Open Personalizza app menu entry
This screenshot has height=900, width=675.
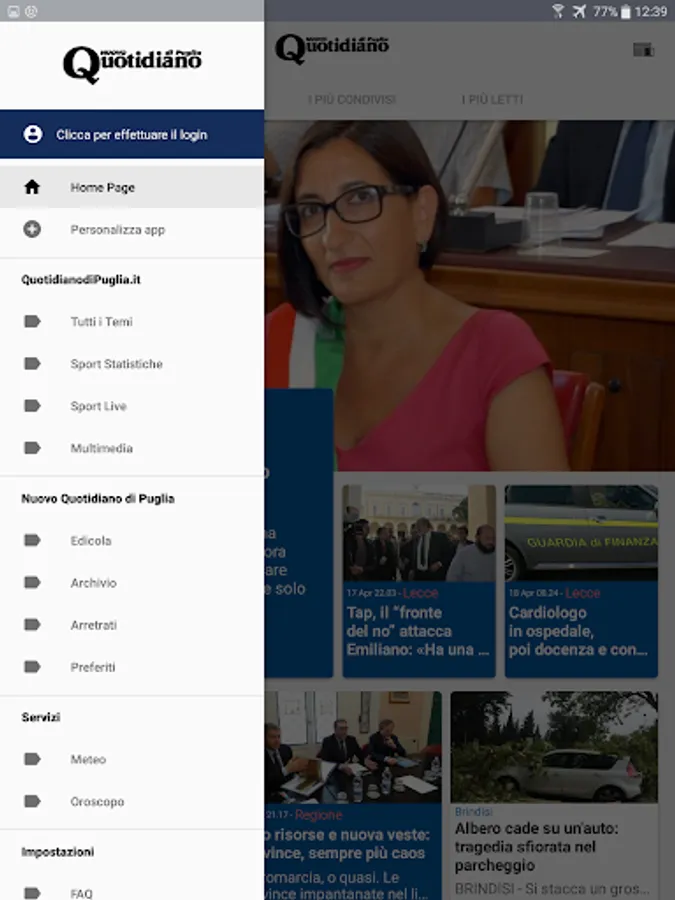(132, 230)
